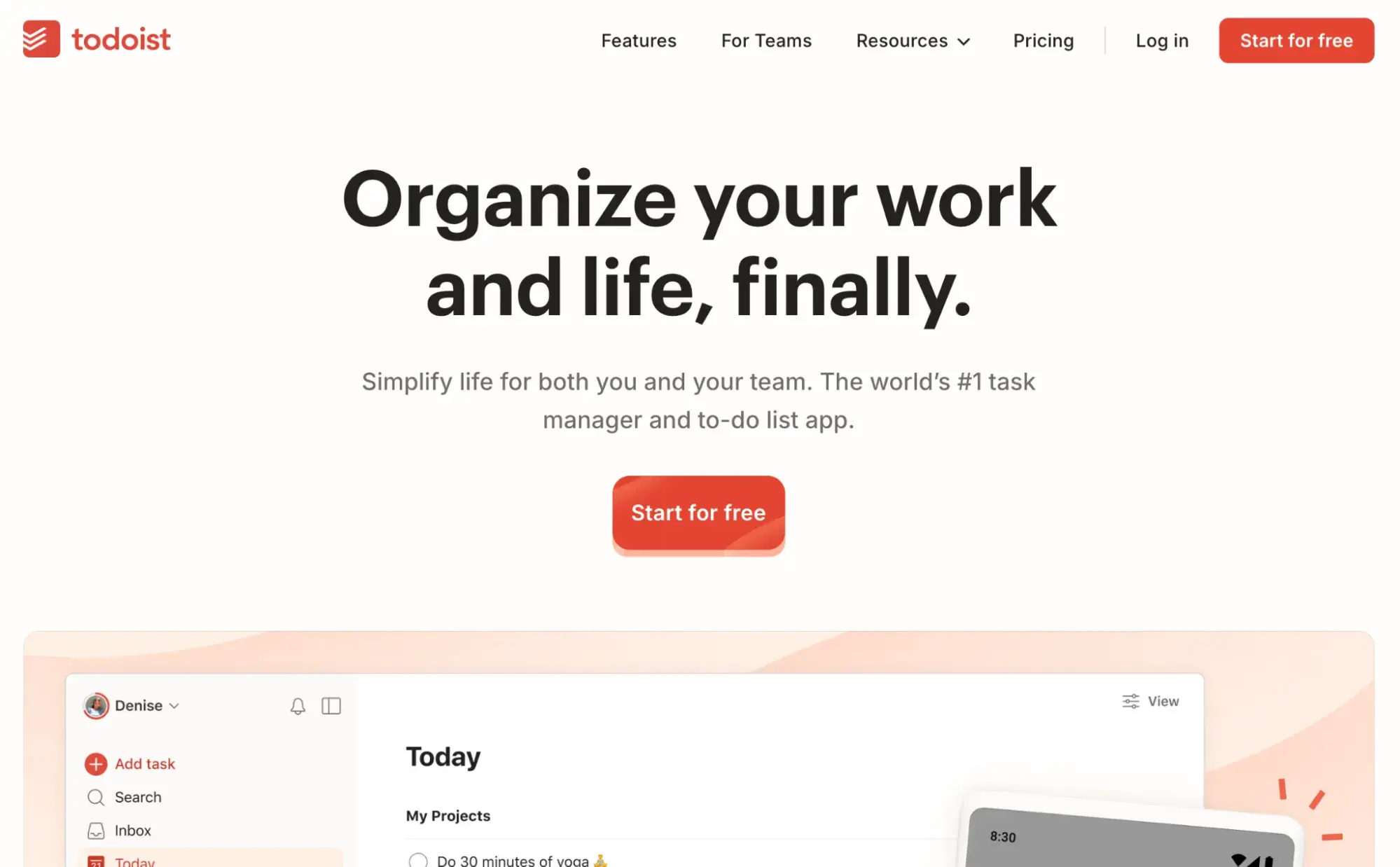
Task: Click the Log in link
Action: coord(1162,40)
